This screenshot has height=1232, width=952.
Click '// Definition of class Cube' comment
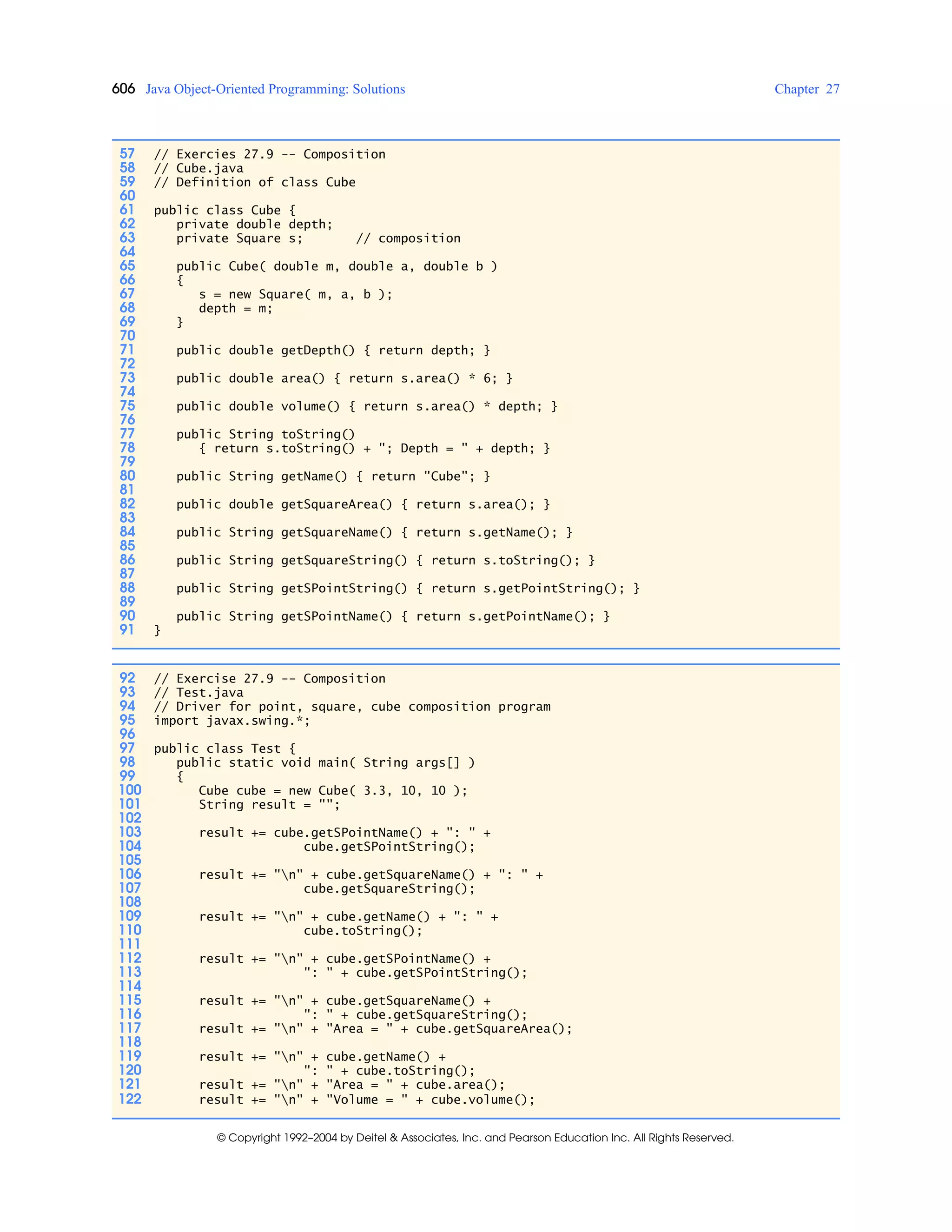(x=255, y=182)
